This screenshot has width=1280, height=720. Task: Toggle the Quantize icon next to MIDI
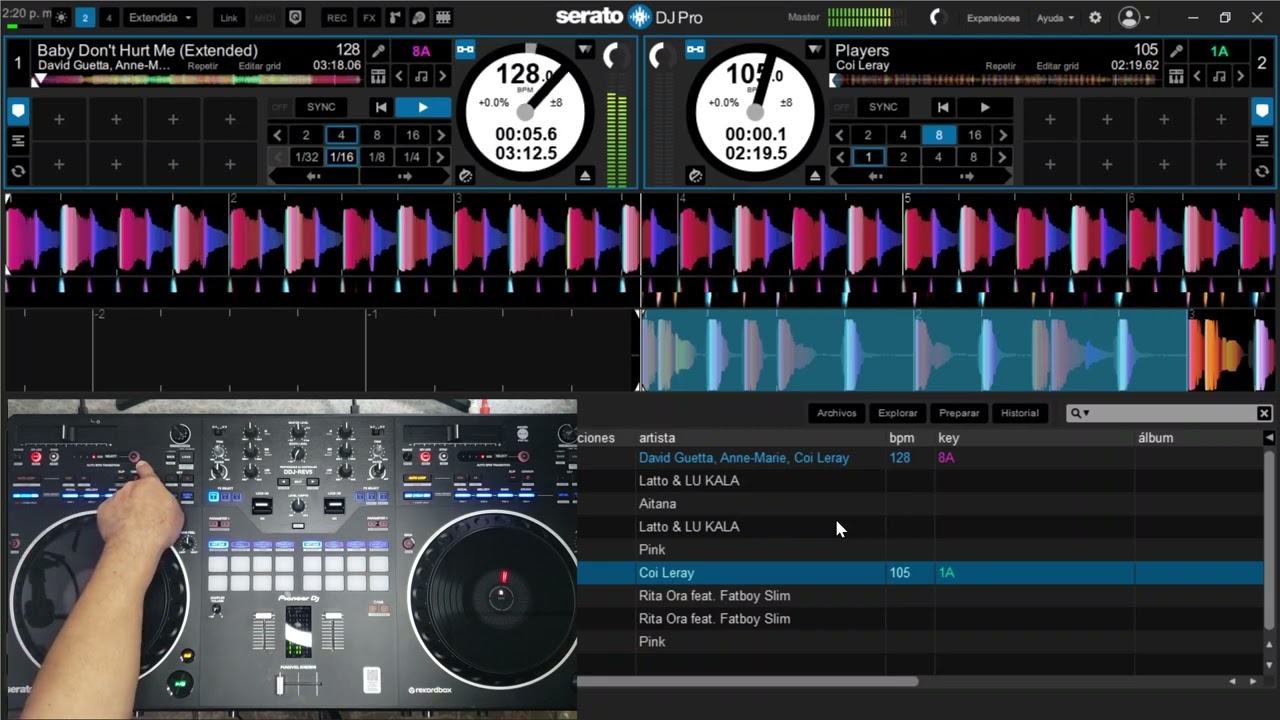pos(295,18)
